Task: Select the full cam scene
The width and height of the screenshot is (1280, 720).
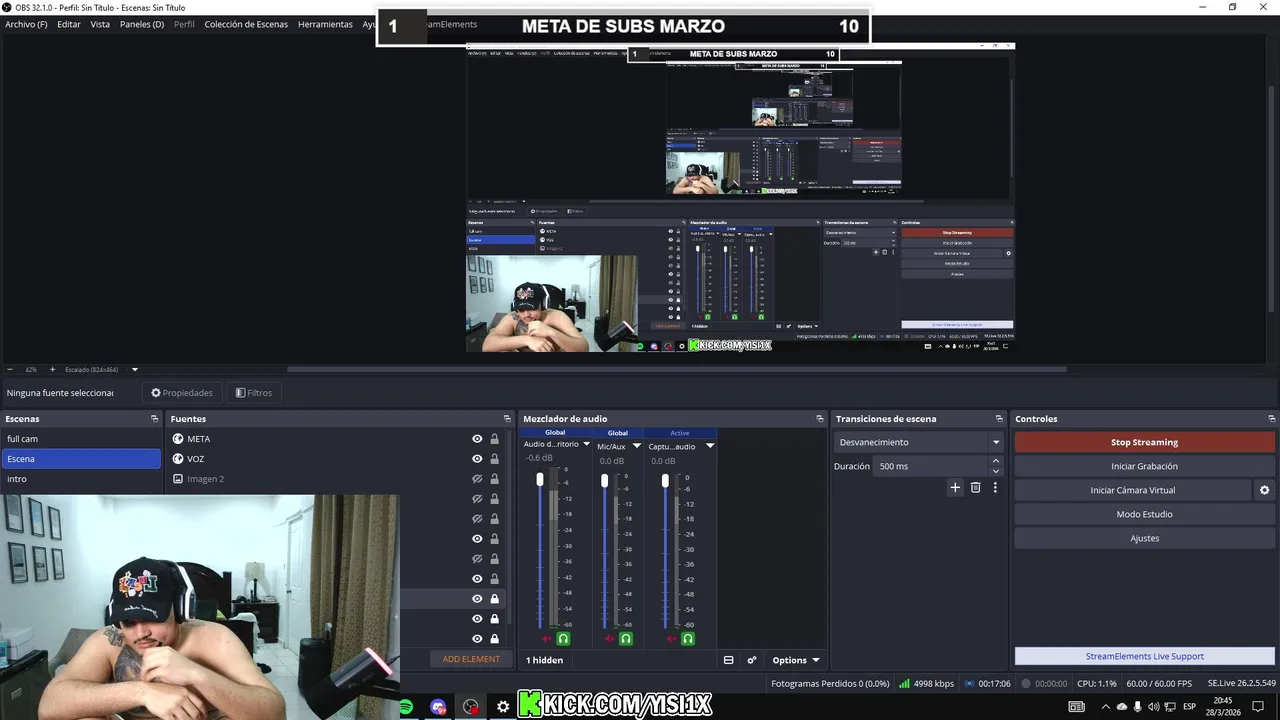Action: (x=81, y=439)
